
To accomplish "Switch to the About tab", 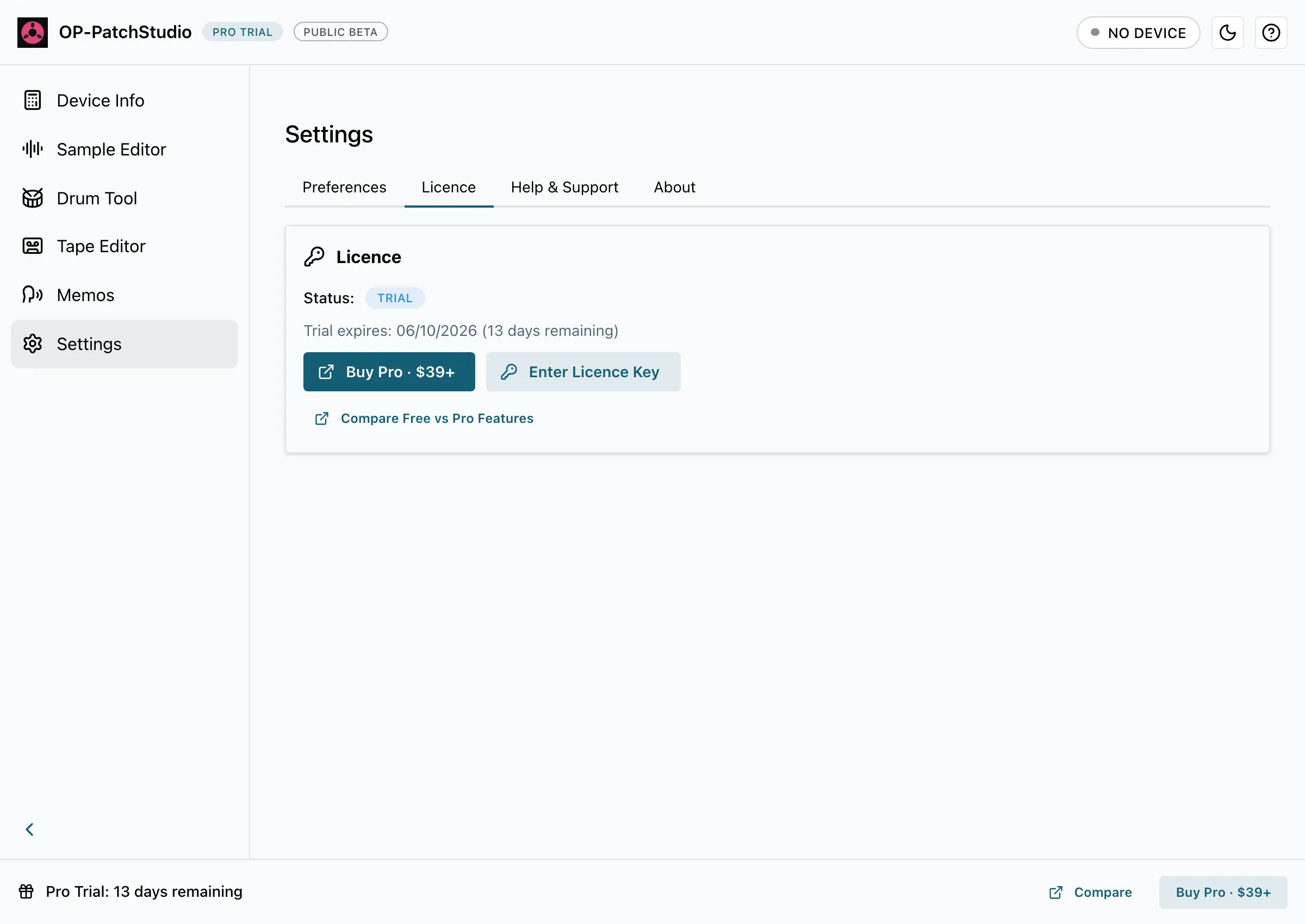I will coord(674,187).
